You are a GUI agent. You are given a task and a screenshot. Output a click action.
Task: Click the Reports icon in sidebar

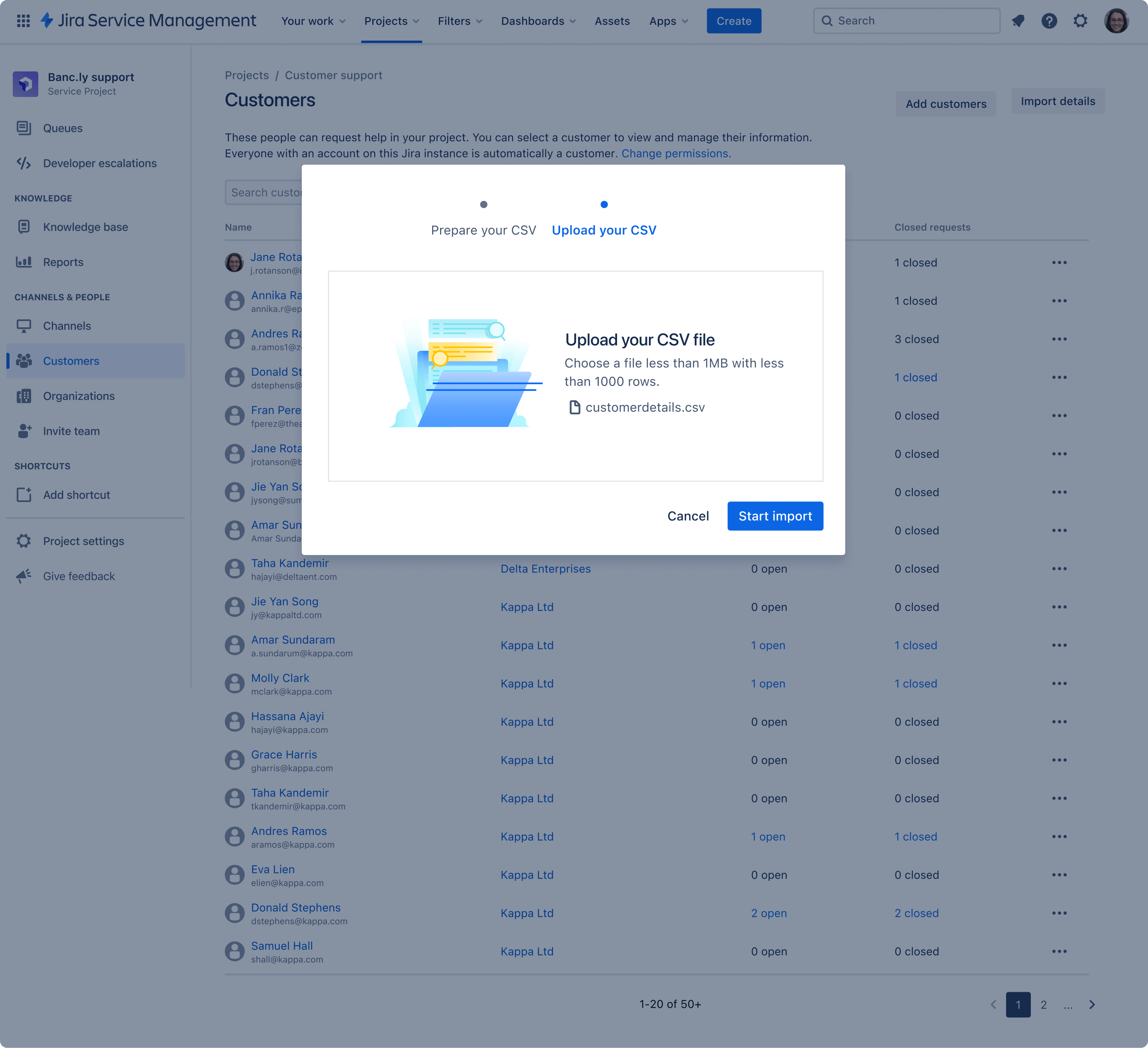pos(25,261)
